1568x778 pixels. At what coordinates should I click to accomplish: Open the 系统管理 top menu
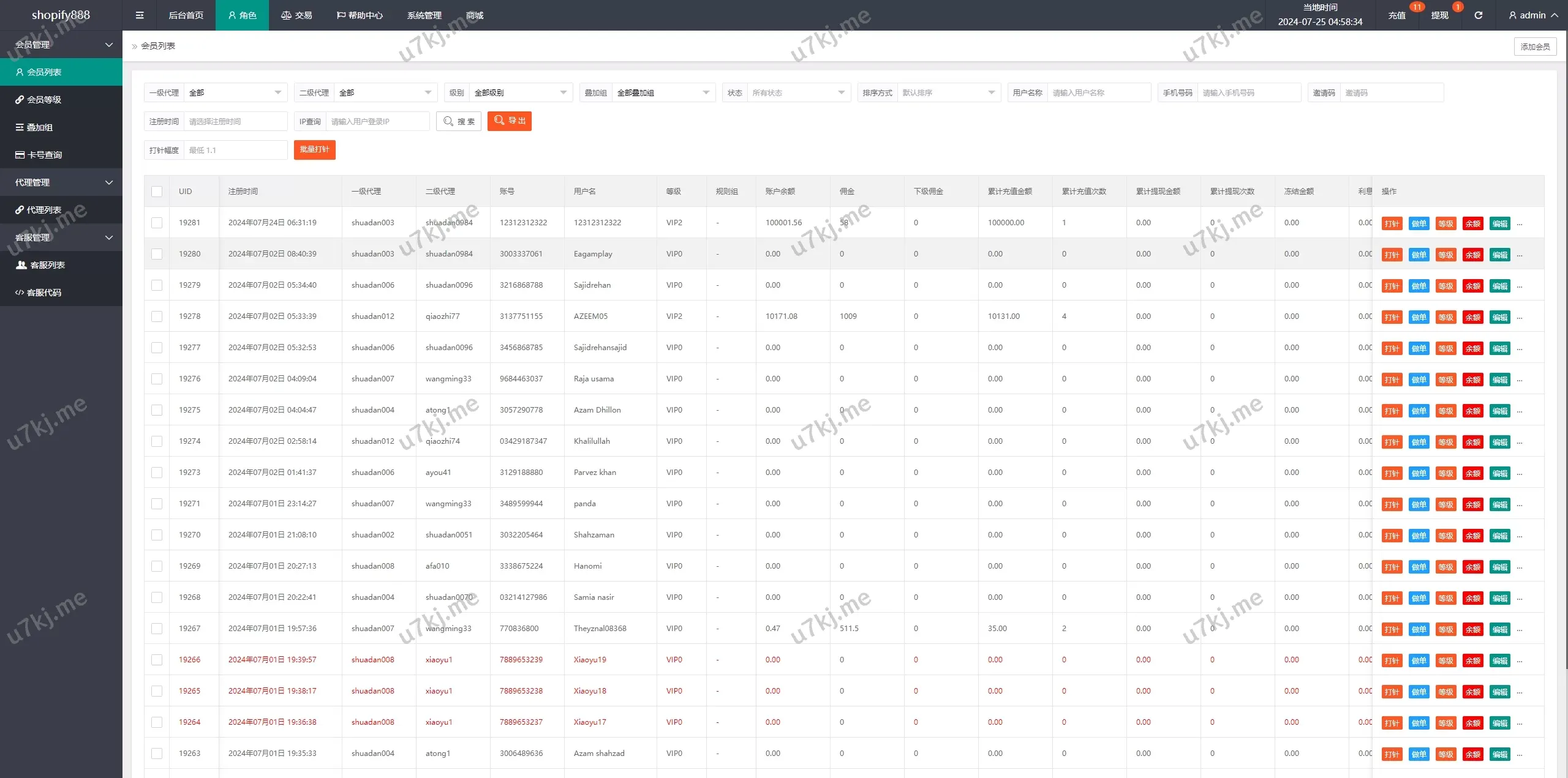tap(424, 15)
